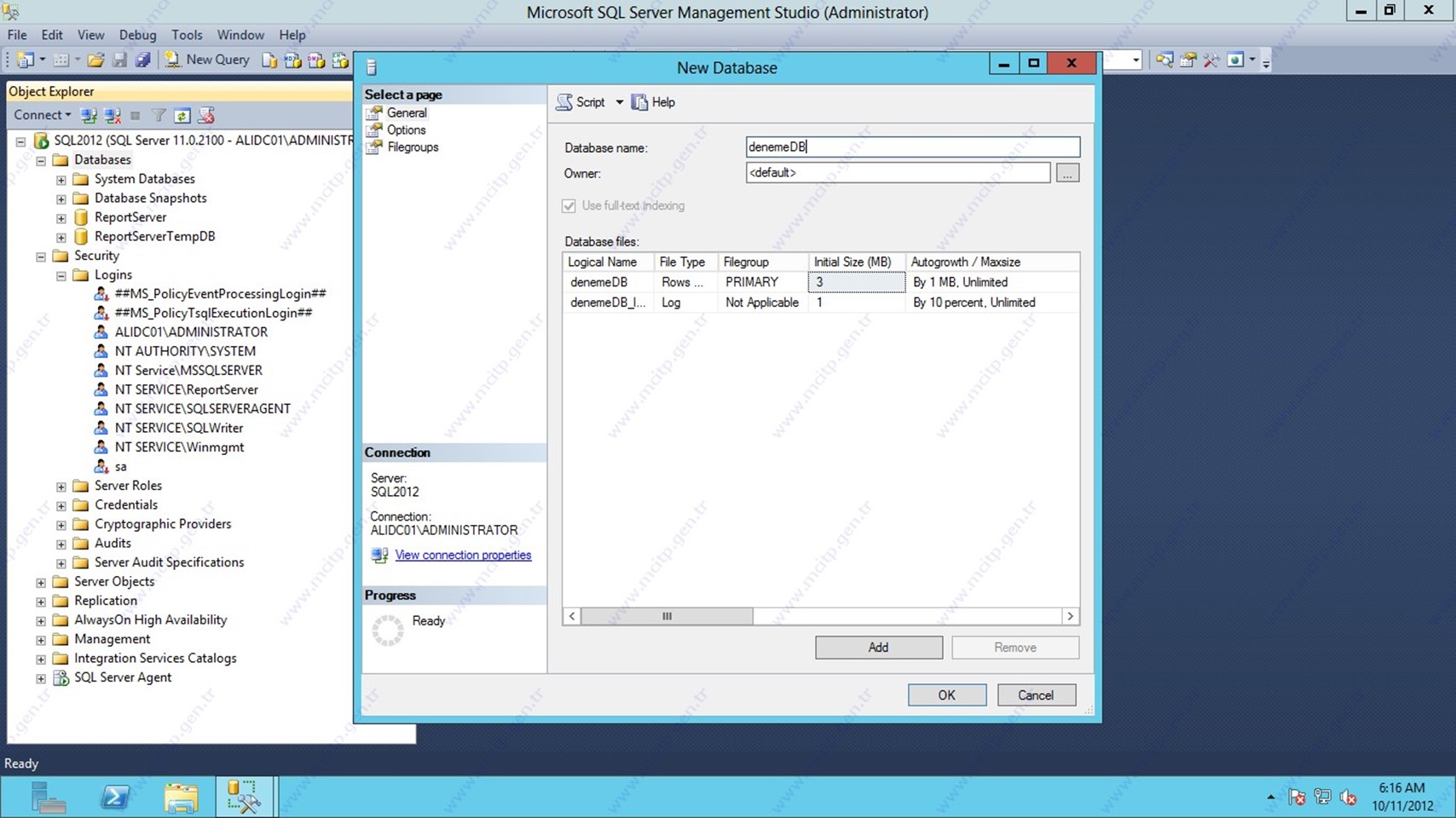
Task: Expand the Server Roles node
Action: coord(61,487)
